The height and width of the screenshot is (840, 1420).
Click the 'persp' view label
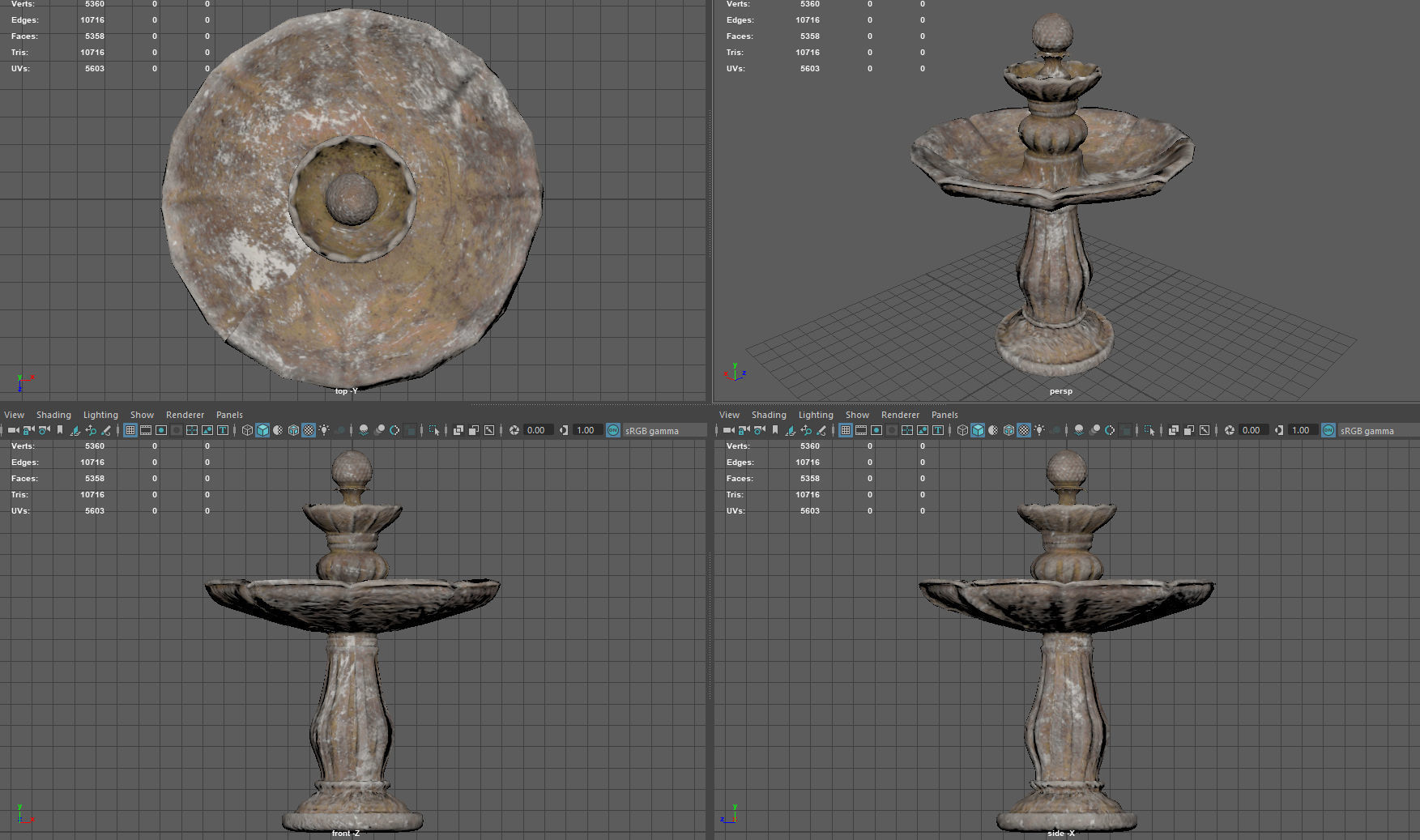click(1060, 391)
